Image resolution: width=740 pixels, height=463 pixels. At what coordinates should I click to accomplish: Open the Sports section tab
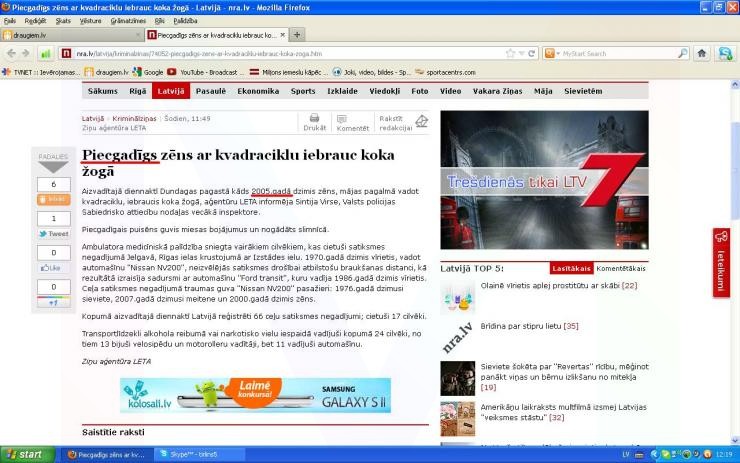[303, 91]
